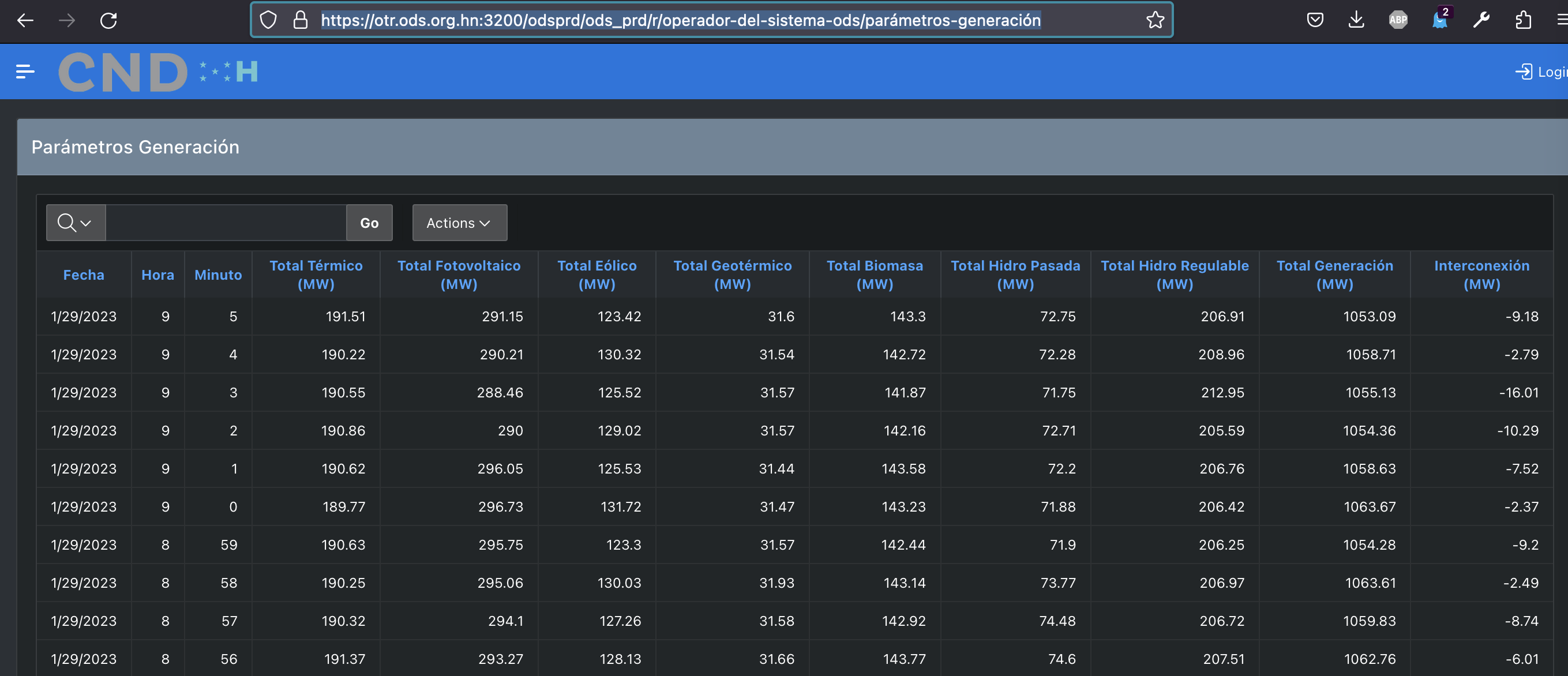Open the browser downloads icon
The width and height of the screenshot is (1568, 676).
coord(1356,20)
